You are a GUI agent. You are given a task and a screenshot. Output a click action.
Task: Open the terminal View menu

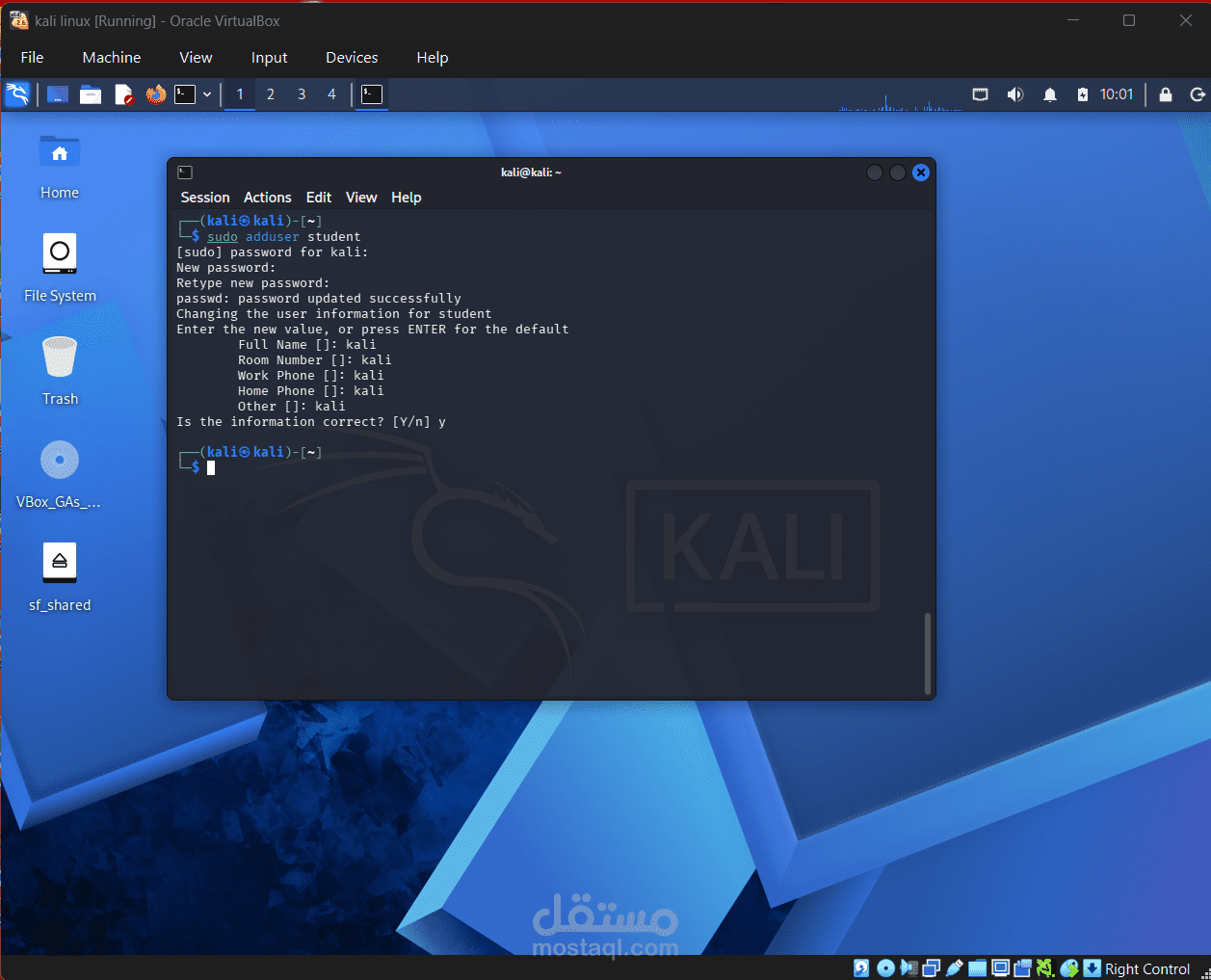(361, 198)
